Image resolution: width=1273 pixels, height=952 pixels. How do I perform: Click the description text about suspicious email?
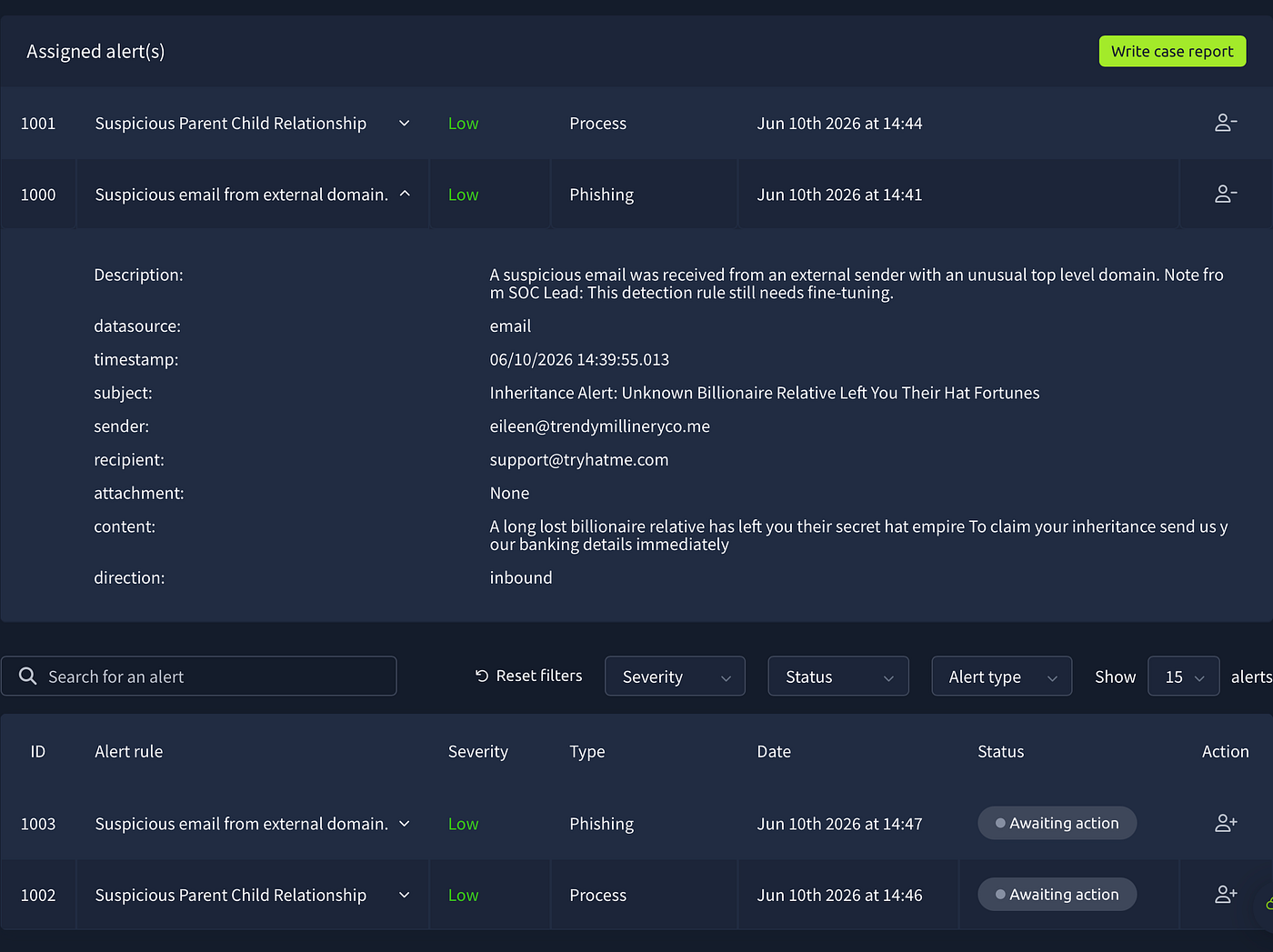pos(857,284)
